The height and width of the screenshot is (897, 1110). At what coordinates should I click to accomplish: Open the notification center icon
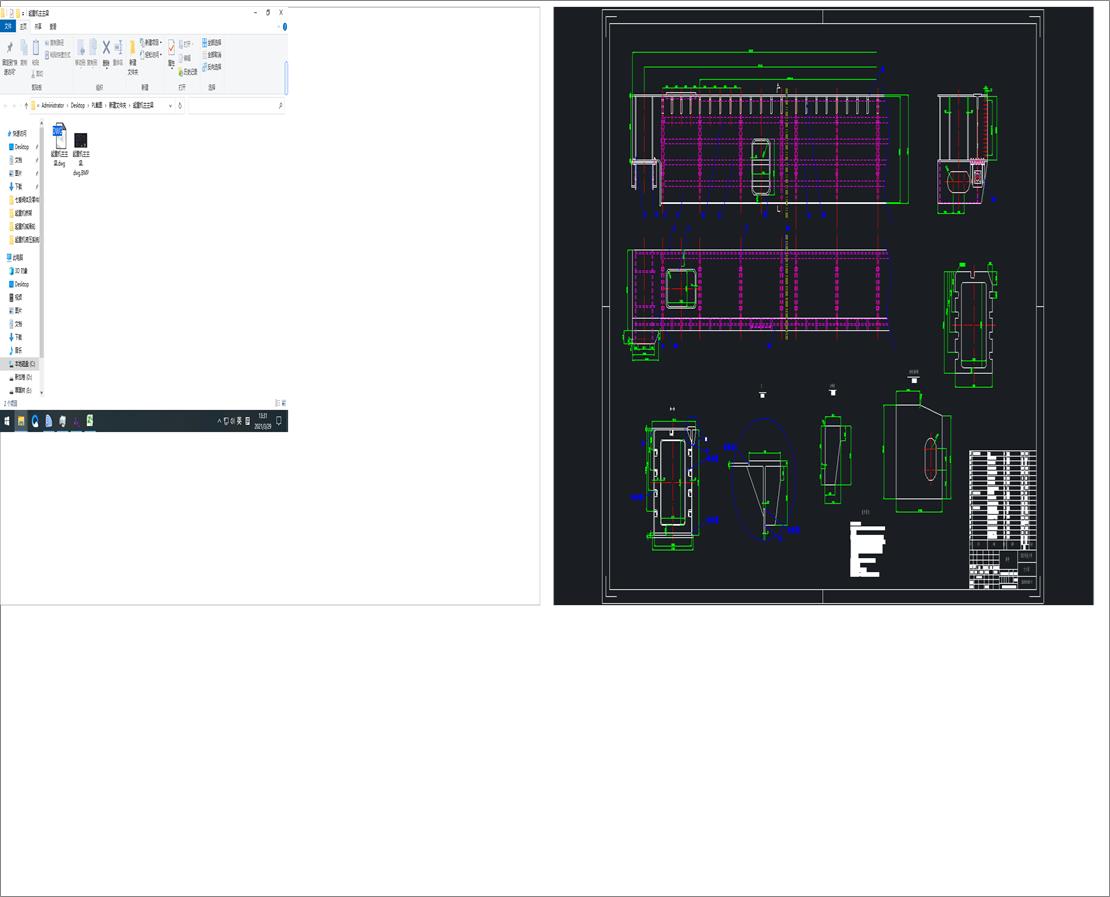pos(279,421)
